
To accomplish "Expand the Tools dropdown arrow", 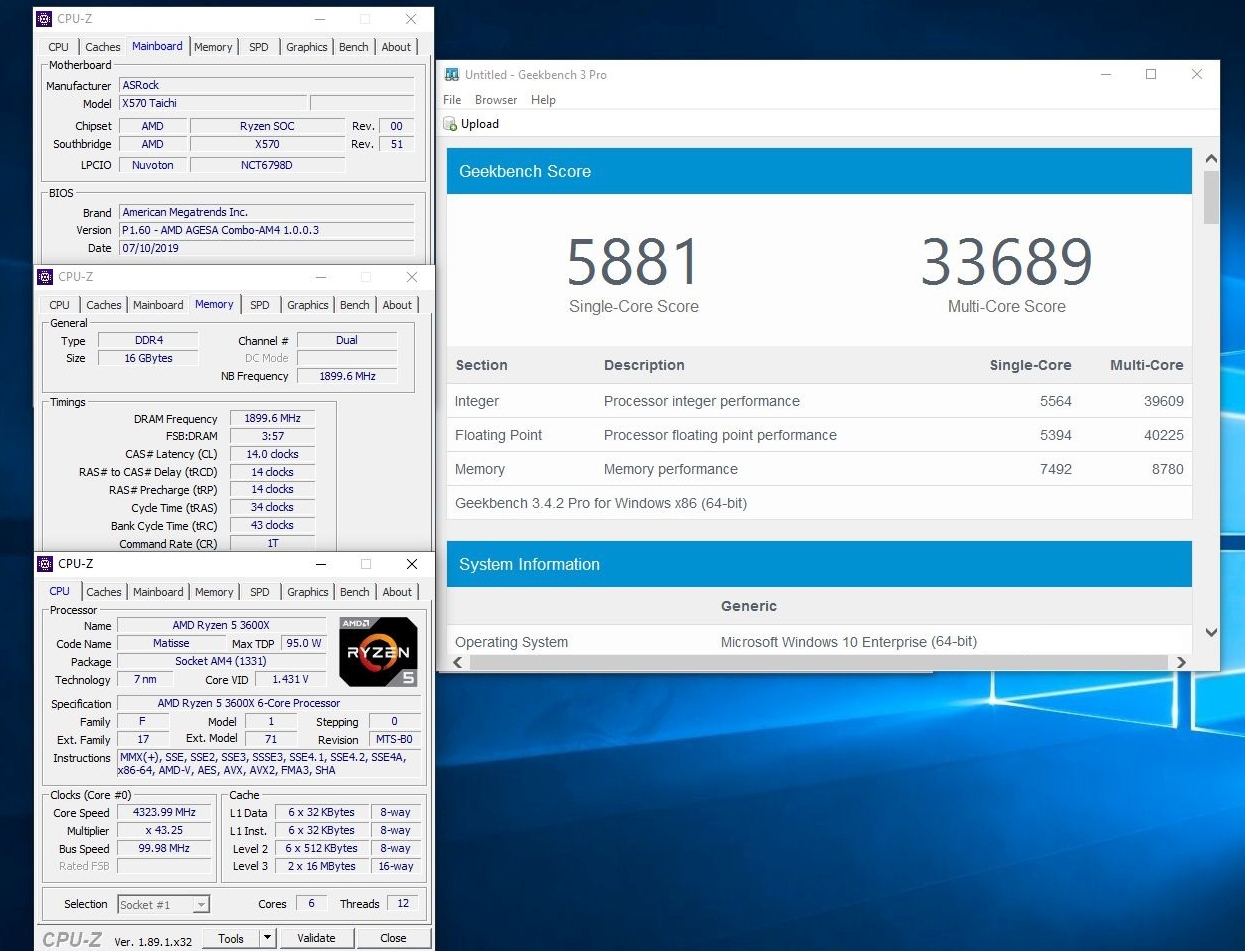I will point(267,938).
